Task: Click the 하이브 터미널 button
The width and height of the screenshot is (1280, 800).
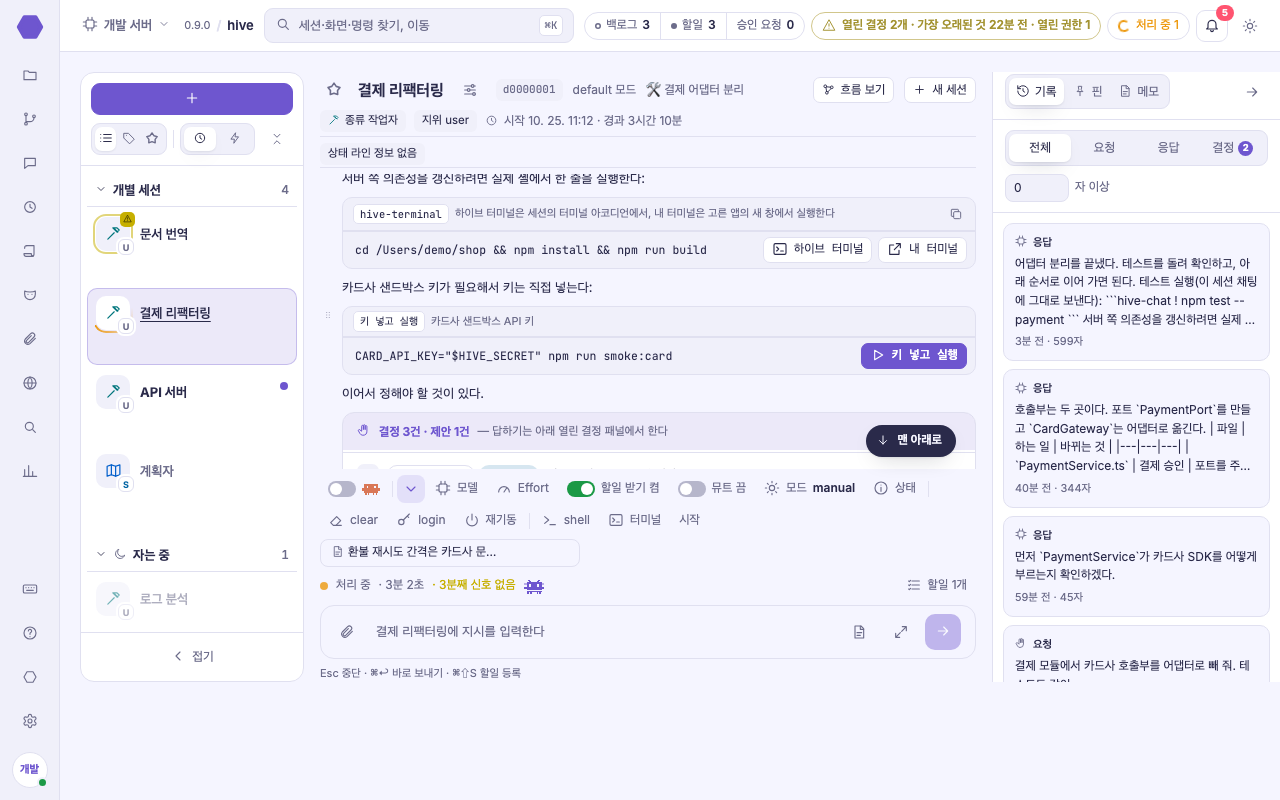Action: (818, 249)
